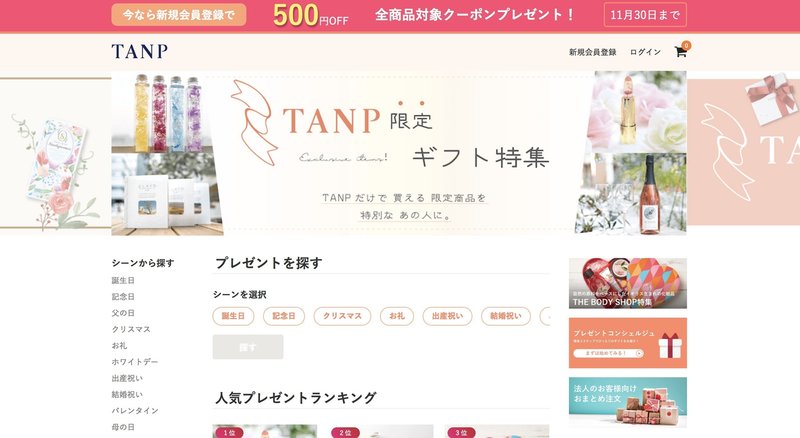
Task: Click the TANP logo in header
Action: (x=140, y=52)
